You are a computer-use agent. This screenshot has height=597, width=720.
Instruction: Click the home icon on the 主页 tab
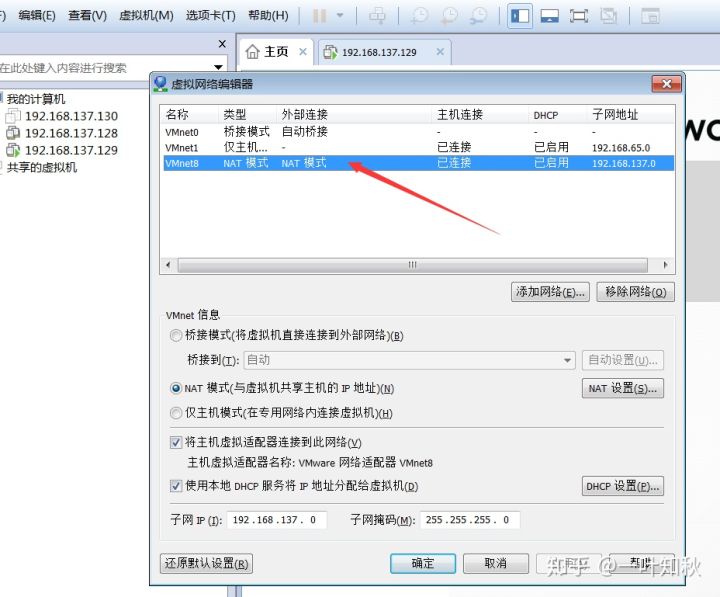[x=252, y=51]
